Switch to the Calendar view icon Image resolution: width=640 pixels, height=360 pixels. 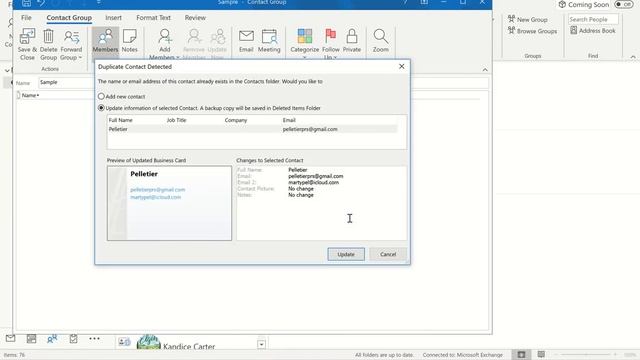coord(31,338)
